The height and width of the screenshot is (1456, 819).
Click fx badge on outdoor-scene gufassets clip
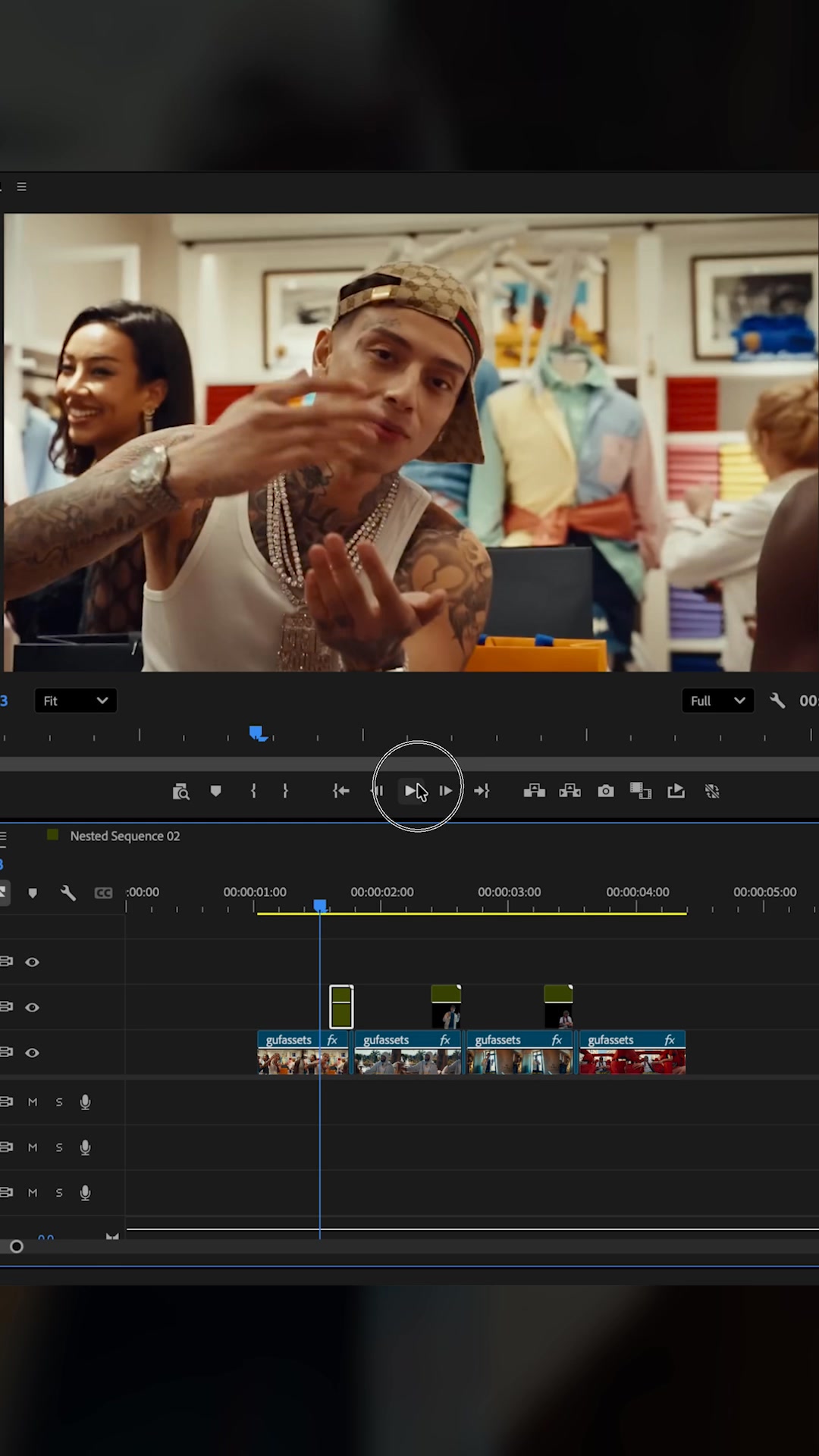(x=445, y=1040)
